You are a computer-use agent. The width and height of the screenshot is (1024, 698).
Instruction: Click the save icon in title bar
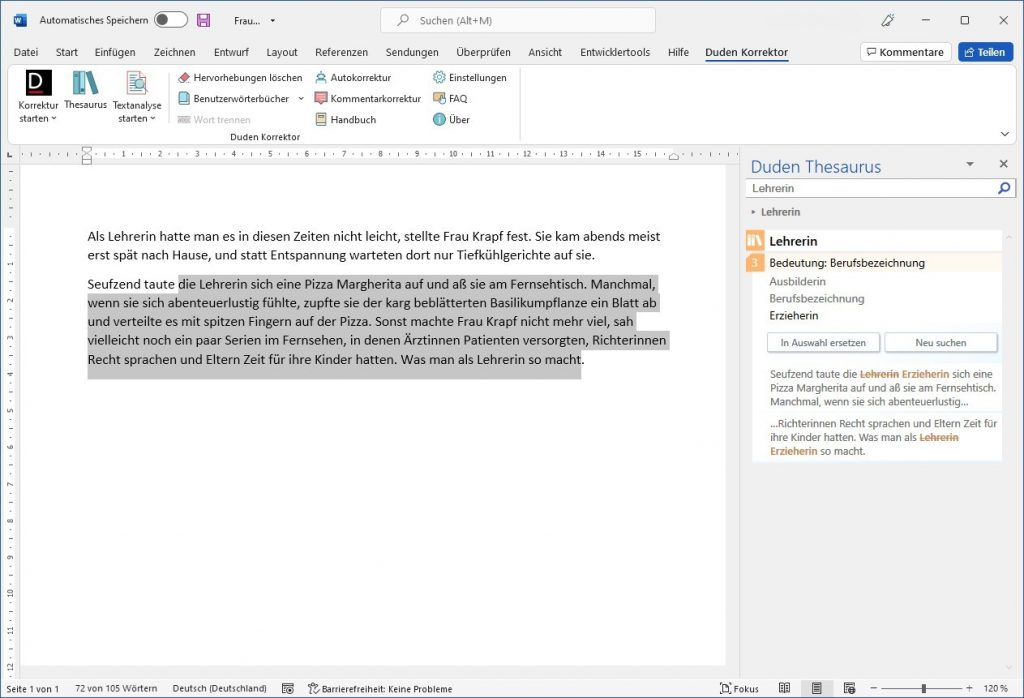pos(204,20)
